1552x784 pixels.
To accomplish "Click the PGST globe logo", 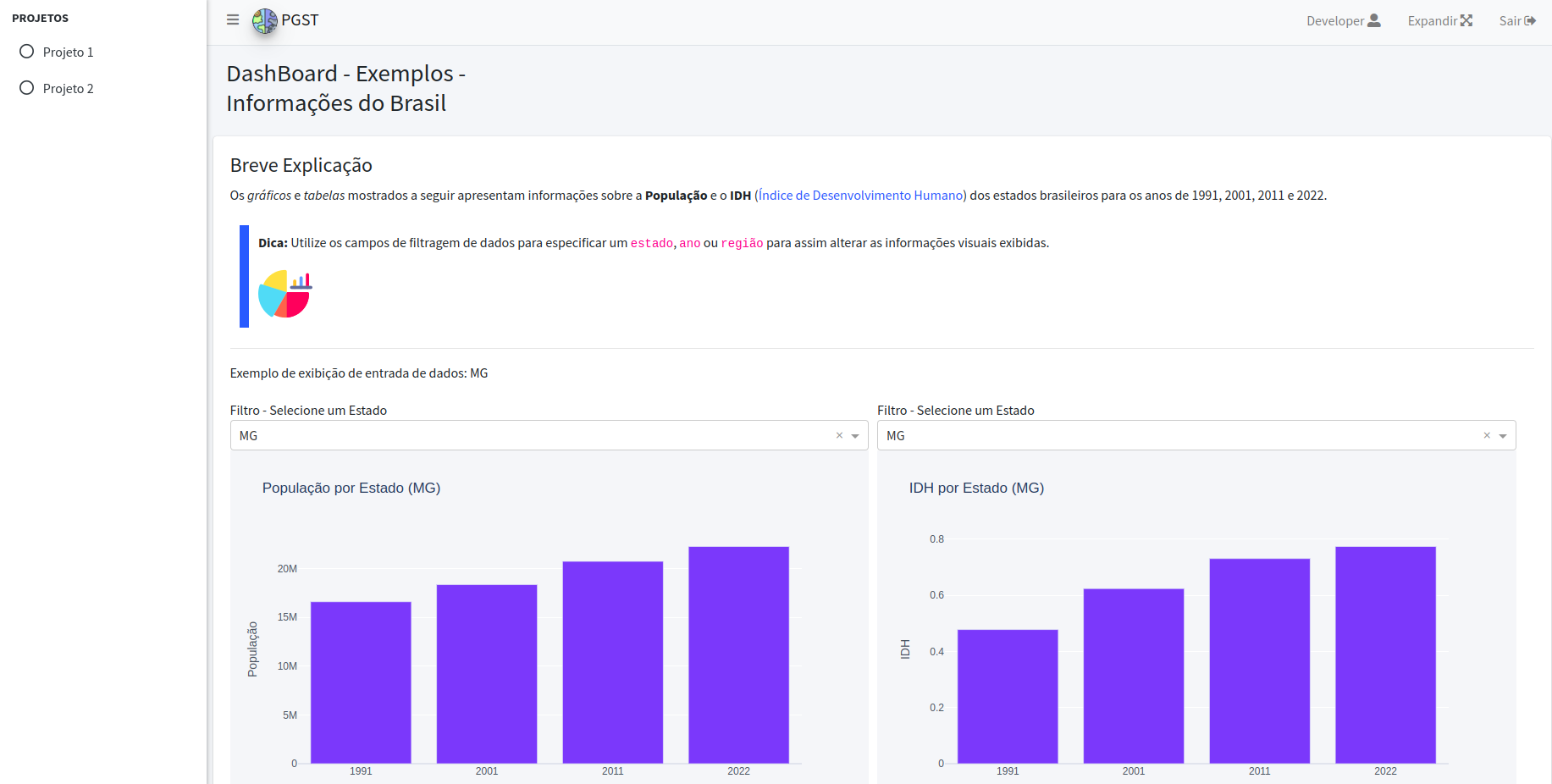I will coord(264,19).
